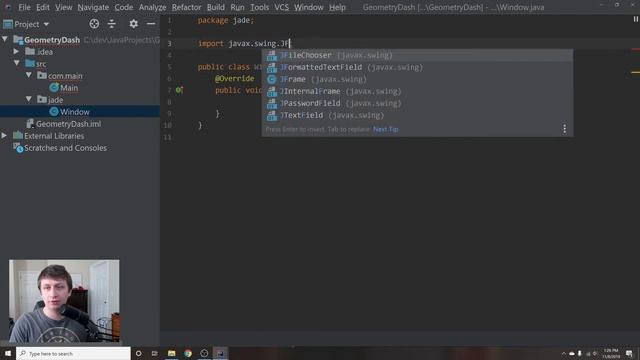Image resolution: width=640 pixels, height=360 pixels.
Task: Click the yellow warning stripe mark in scrollbar
Action: pyautogui.click(x=636, y=72)
